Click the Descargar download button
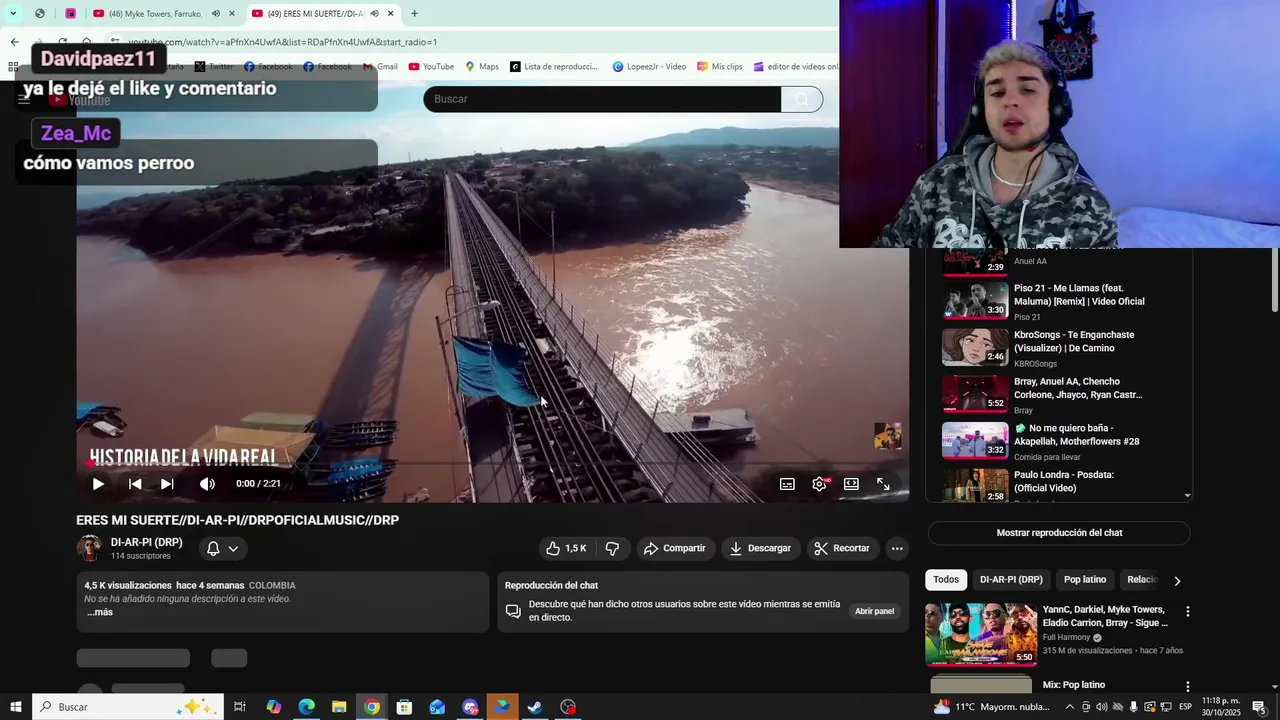The height and width of the screenshot is (720, 1280). [x=760, y=548]
